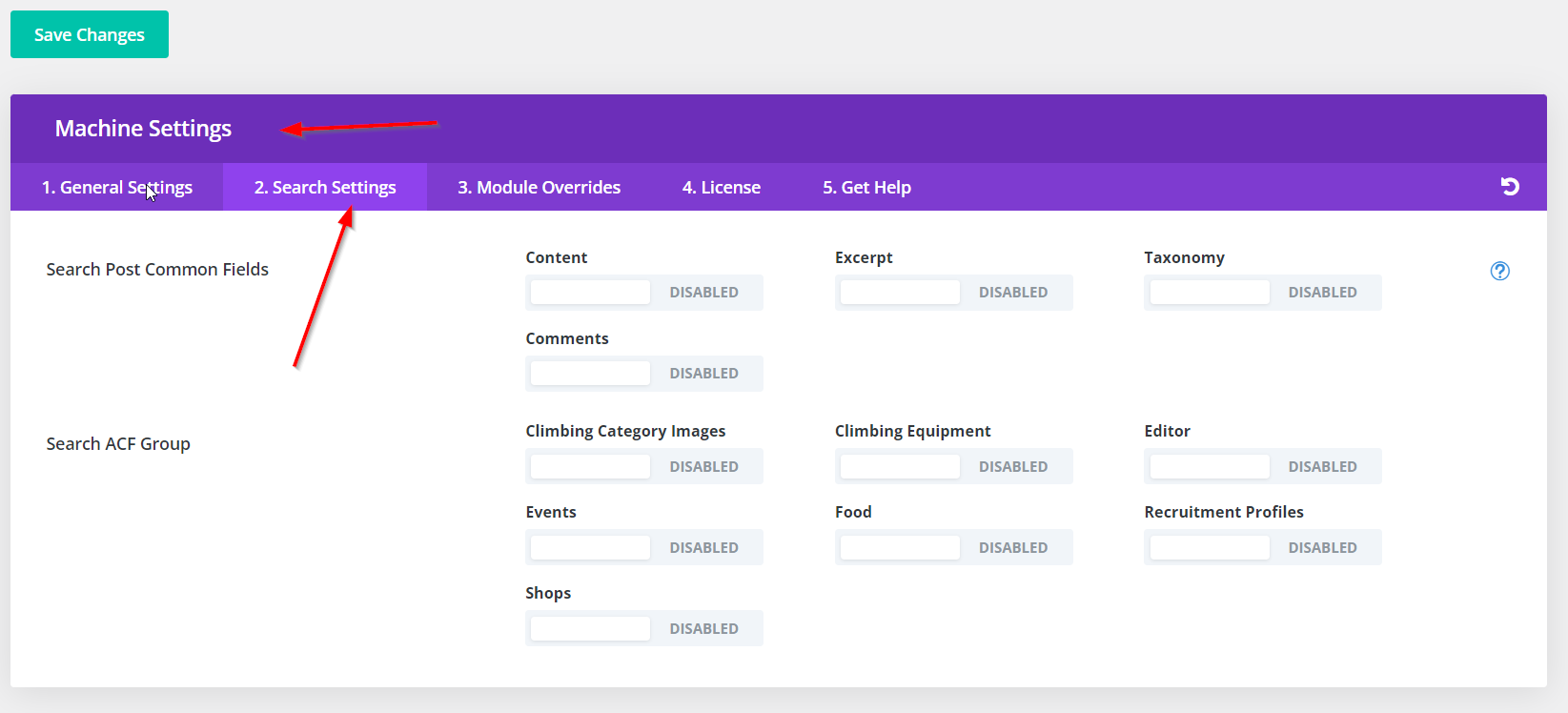
Task: Enable the Excerpt search toggle
Action: [953, 293]
